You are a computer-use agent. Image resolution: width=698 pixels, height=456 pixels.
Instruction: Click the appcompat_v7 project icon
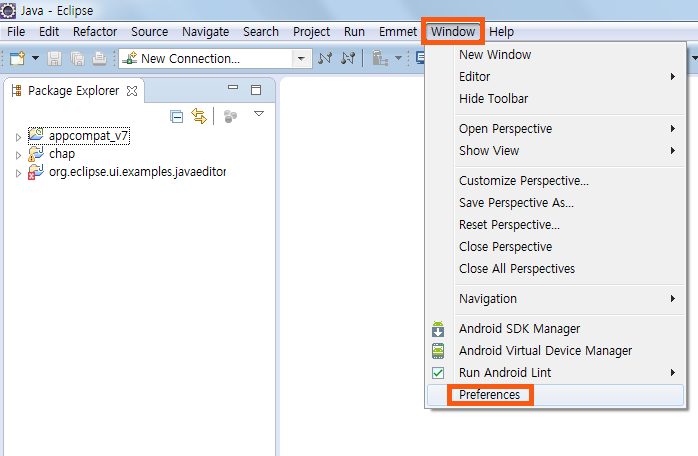click(x=36, y=135)
